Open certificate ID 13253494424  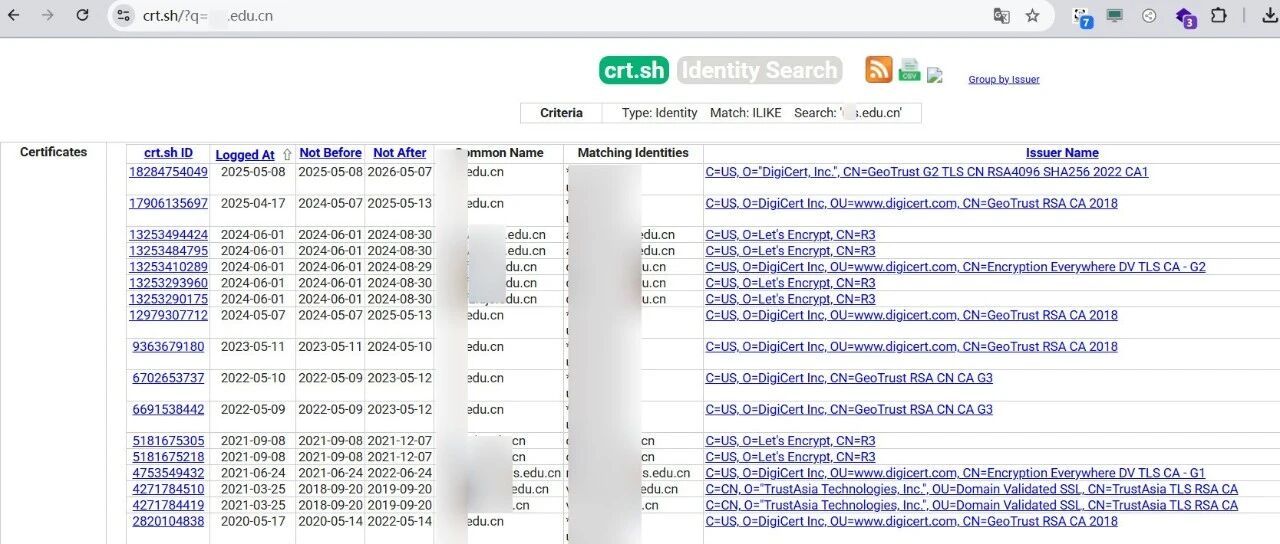tap(168, 235)
